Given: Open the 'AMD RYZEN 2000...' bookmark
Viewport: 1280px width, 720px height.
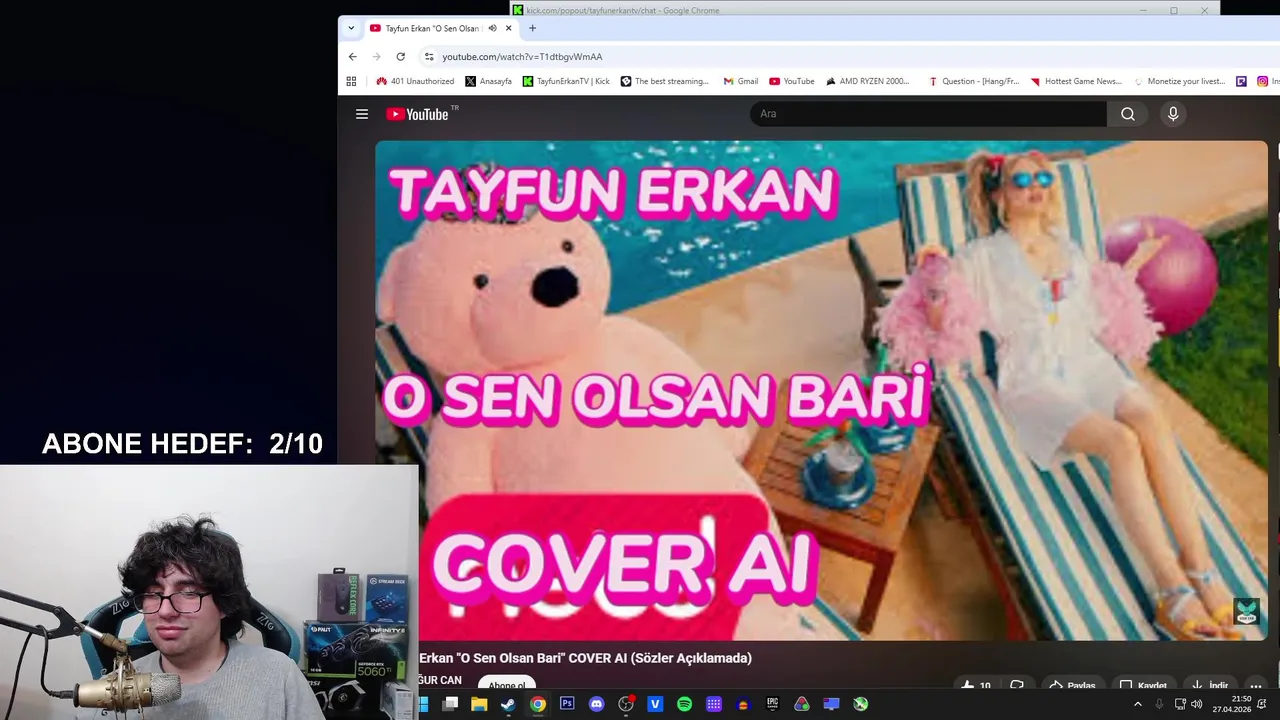Looking at the screenshot, I should (x=867, y=81).
